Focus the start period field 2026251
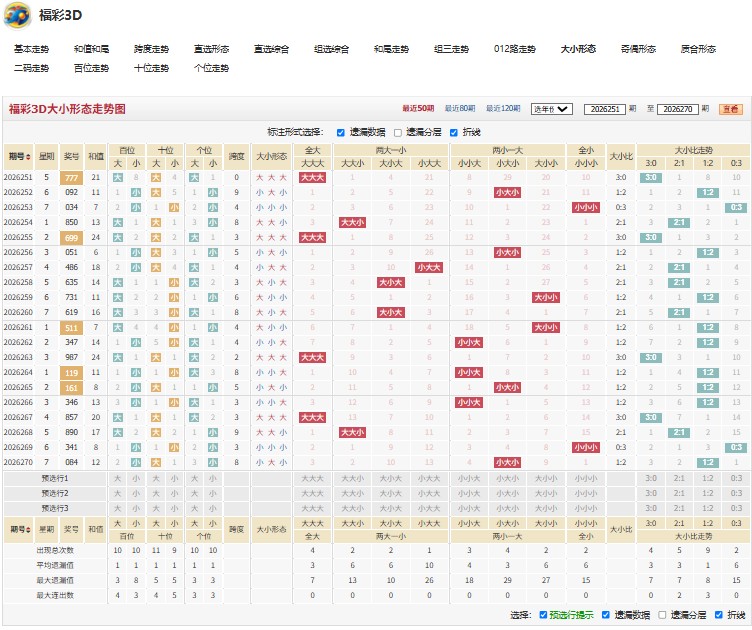 605,109
